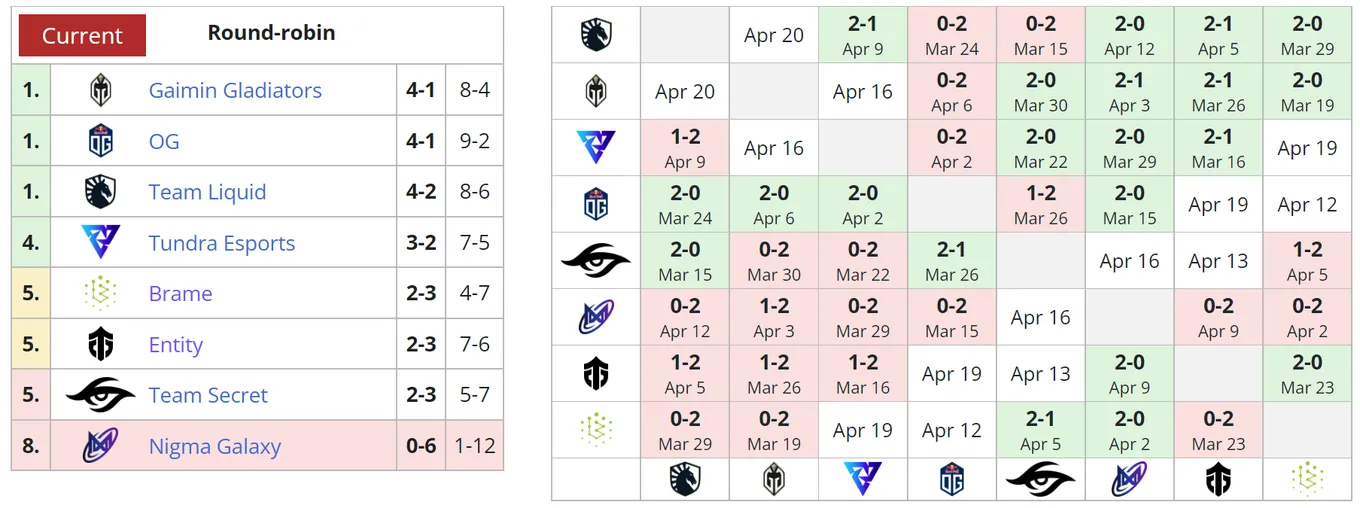1360x508 pixels.
Task: Click the 2-1 Apr 9 result cell in top row
Action: pos(863,35)
